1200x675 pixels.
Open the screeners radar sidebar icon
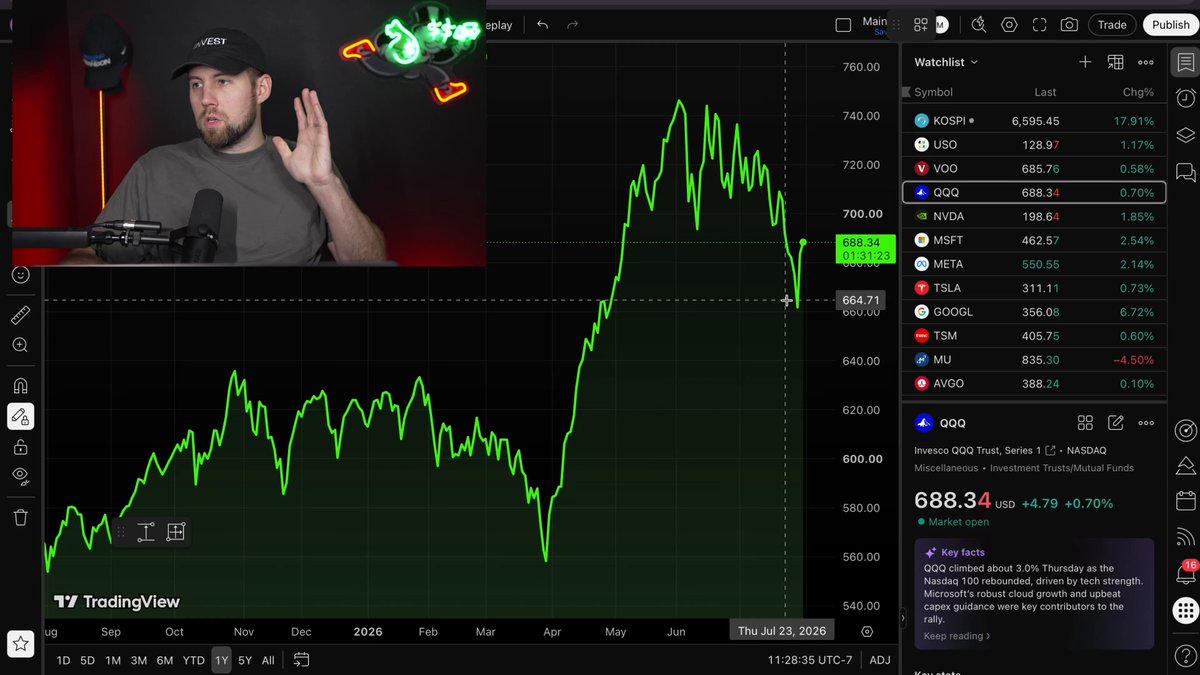1185,431
